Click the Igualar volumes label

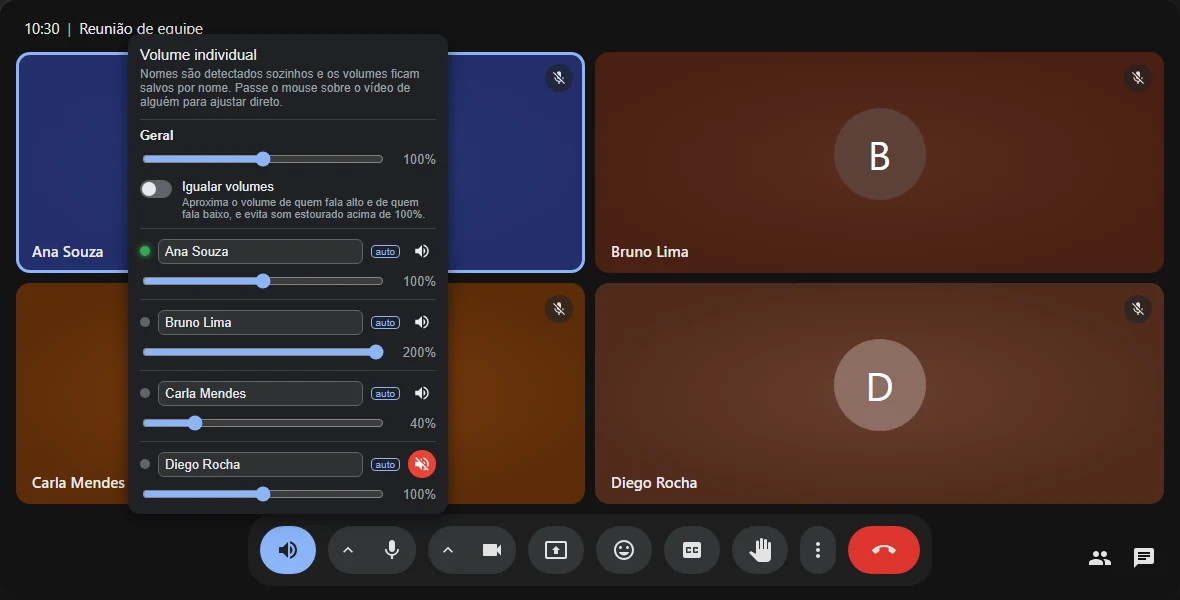(228, 187)
